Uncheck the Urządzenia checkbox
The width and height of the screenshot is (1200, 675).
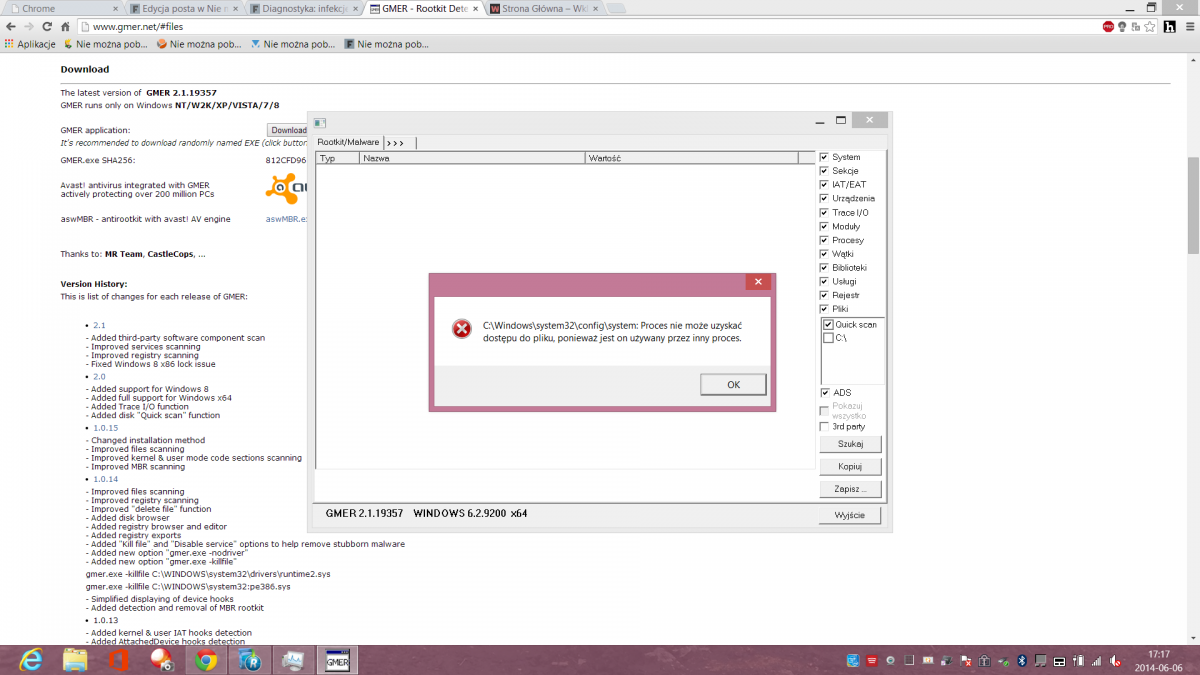point(824,199)
